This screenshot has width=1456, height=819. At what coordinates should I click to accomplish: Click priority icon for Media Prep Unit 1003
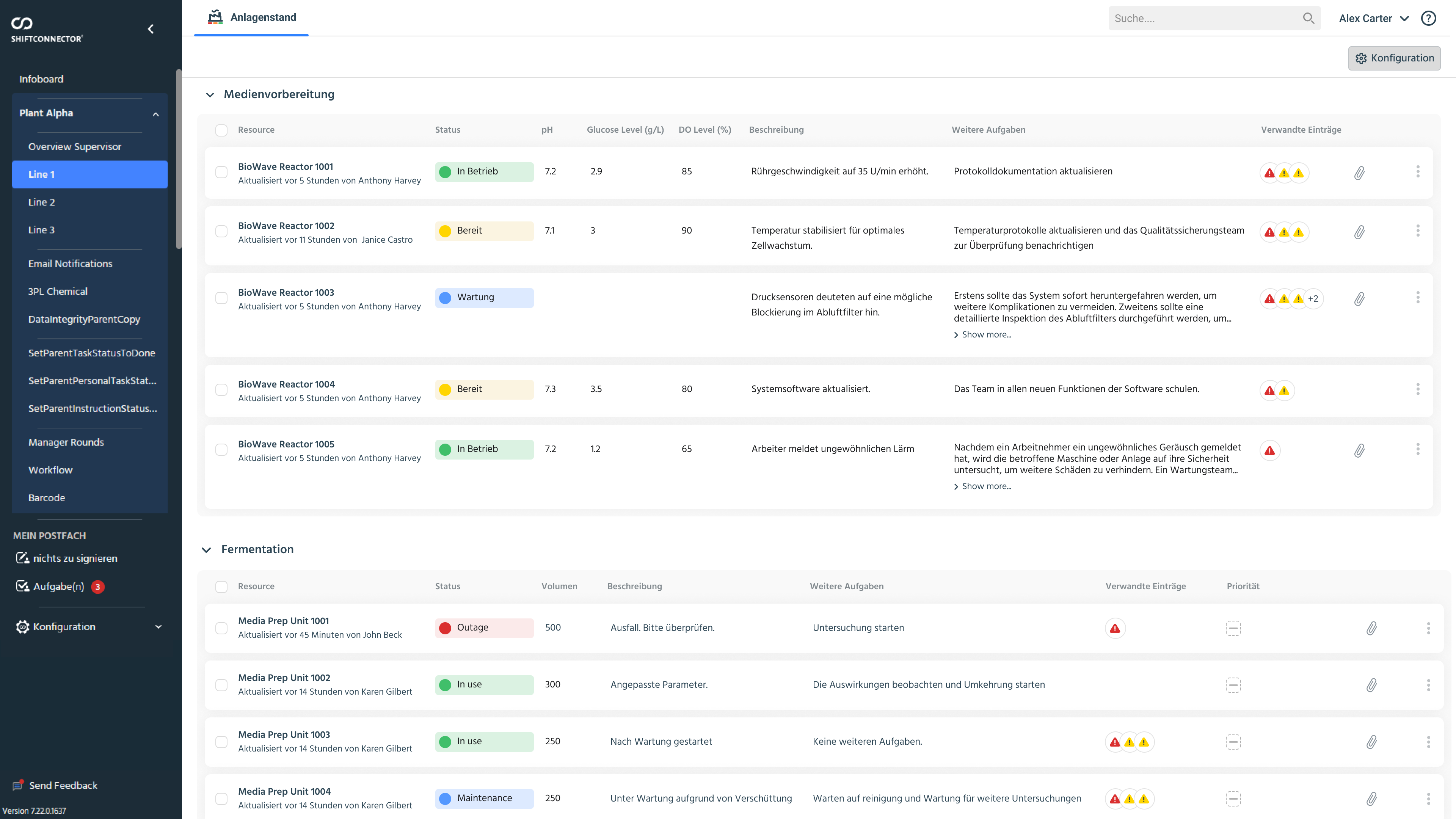click(x=1233, y=742)
